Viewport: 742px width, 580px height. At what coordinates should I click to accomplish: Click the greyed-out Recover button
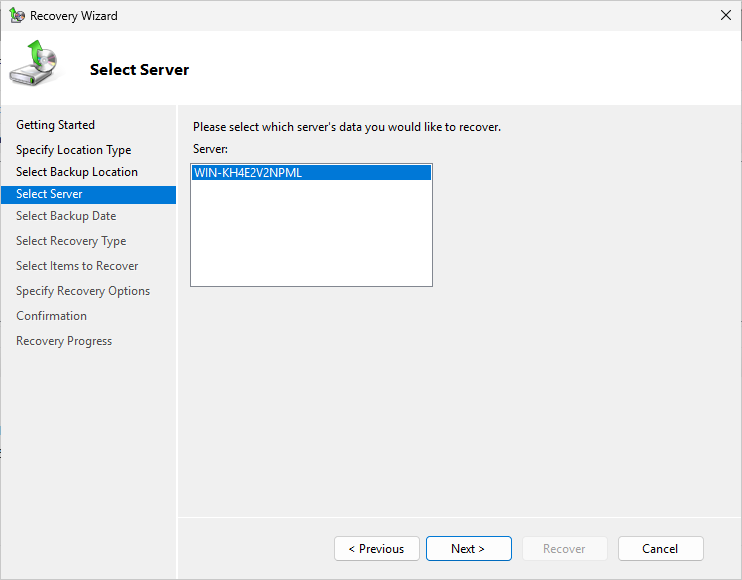564,549
